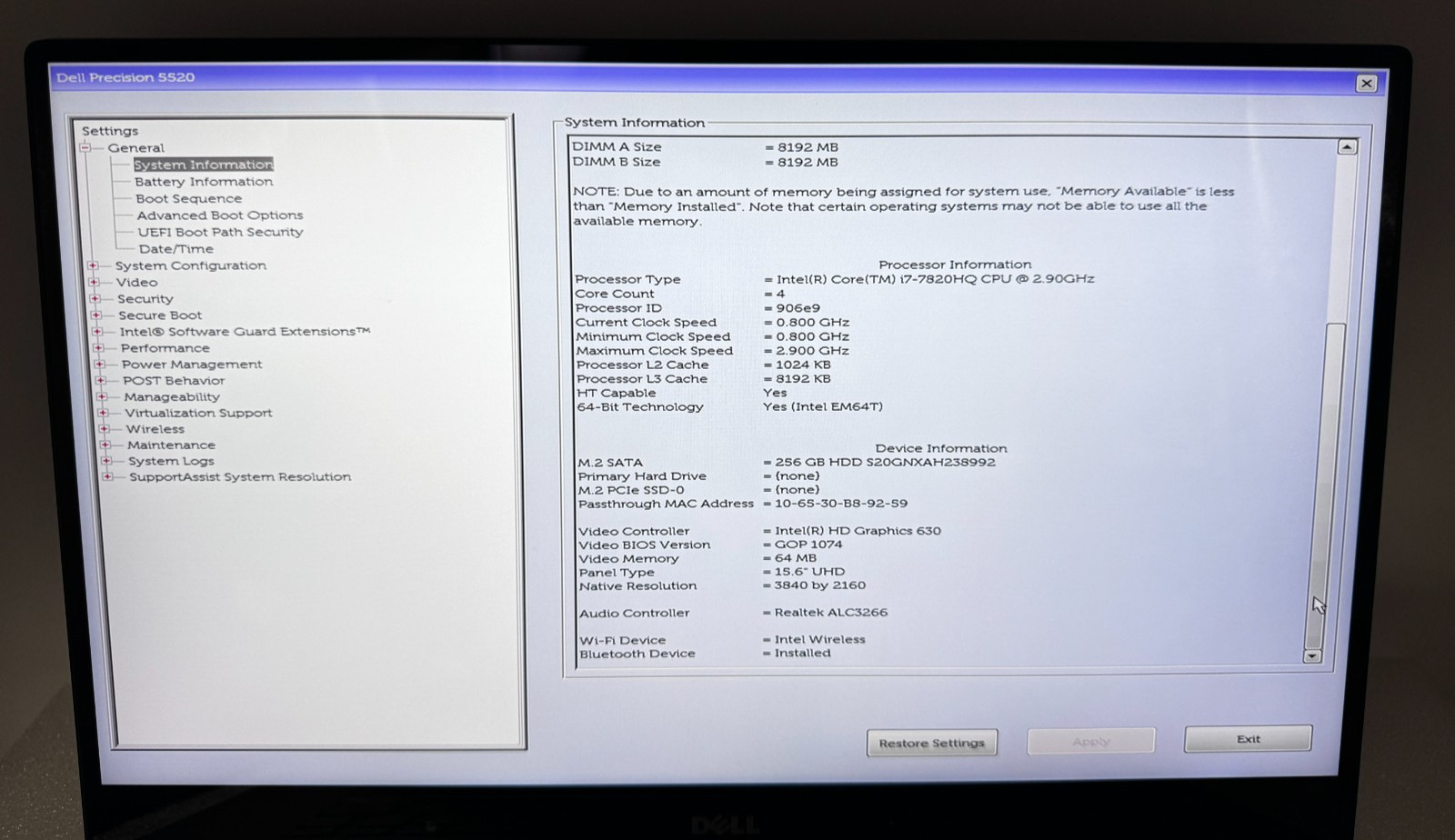Click the Restore Settings button
Image resolution: width=1455 pixels, height=840 pixels.
932,743
